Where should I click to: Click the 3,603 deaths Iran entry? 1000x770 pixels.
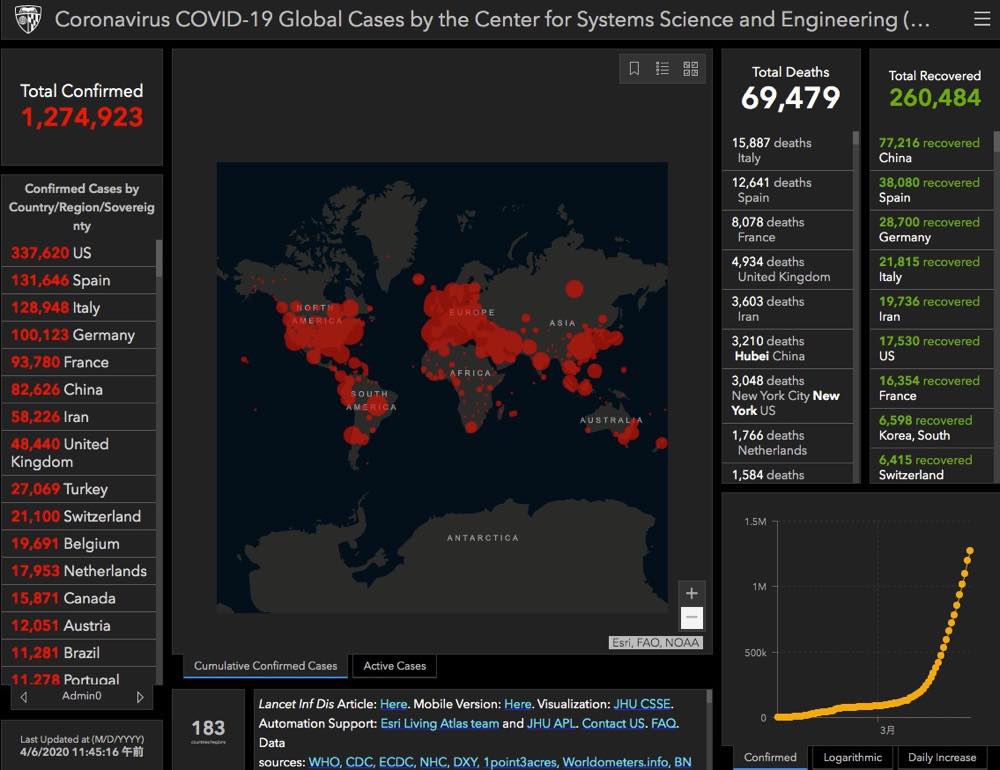click(x=788, y=309)
